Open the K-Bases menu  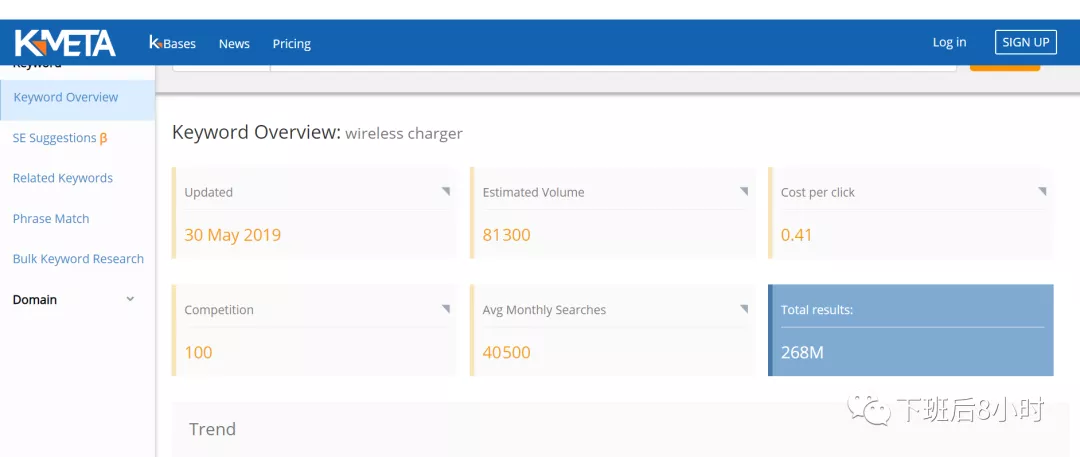click(172, 43)
